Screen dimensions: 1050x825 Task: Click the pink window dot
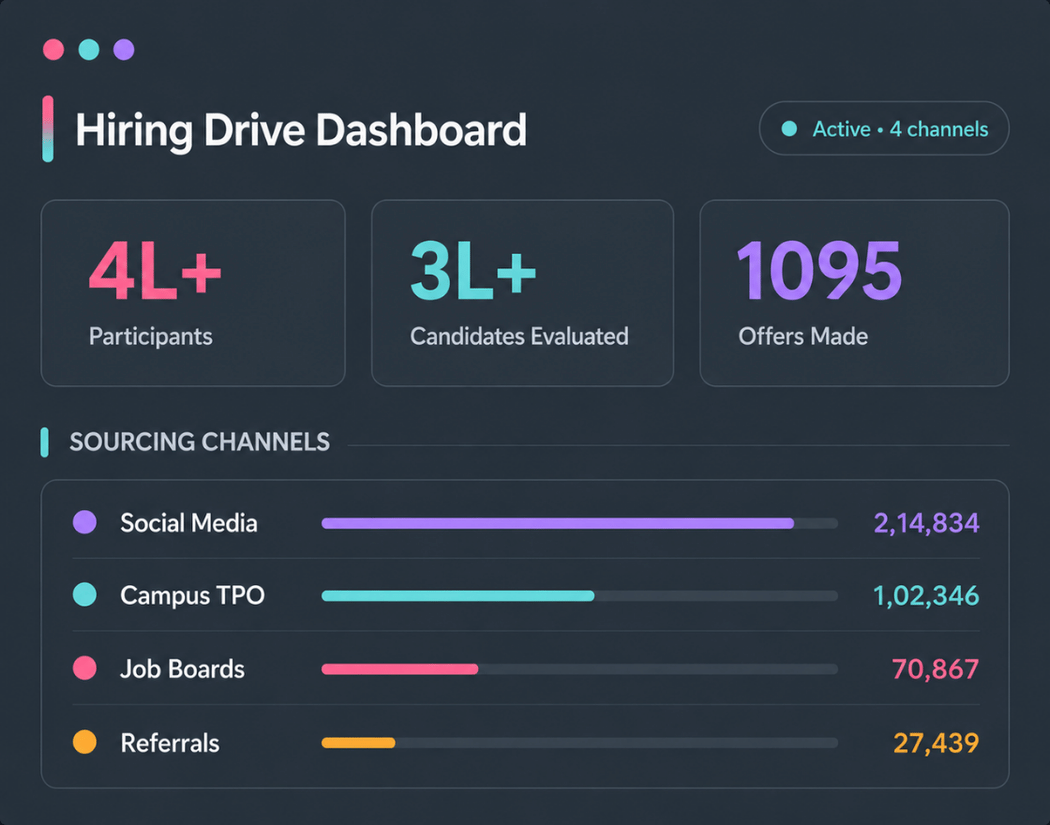pyautogui.click(x=54, y=50)
